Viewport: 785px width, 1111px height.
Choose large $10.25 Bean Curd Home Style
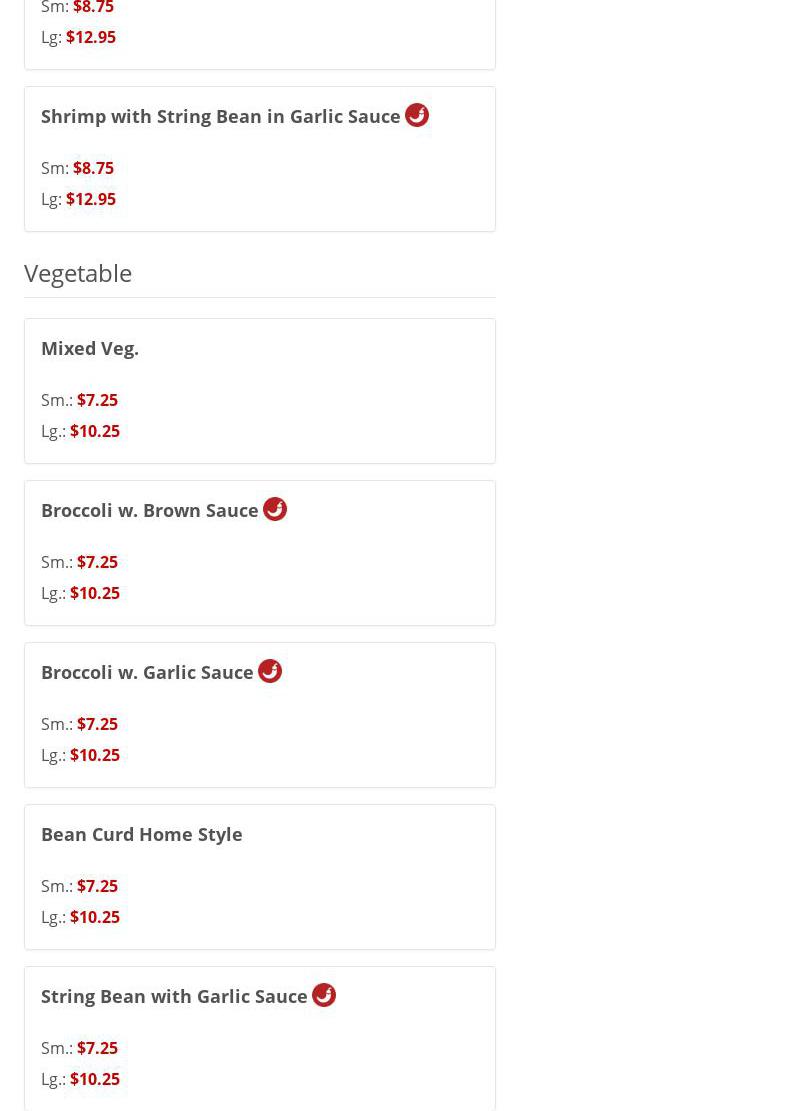tap(94, 917)
